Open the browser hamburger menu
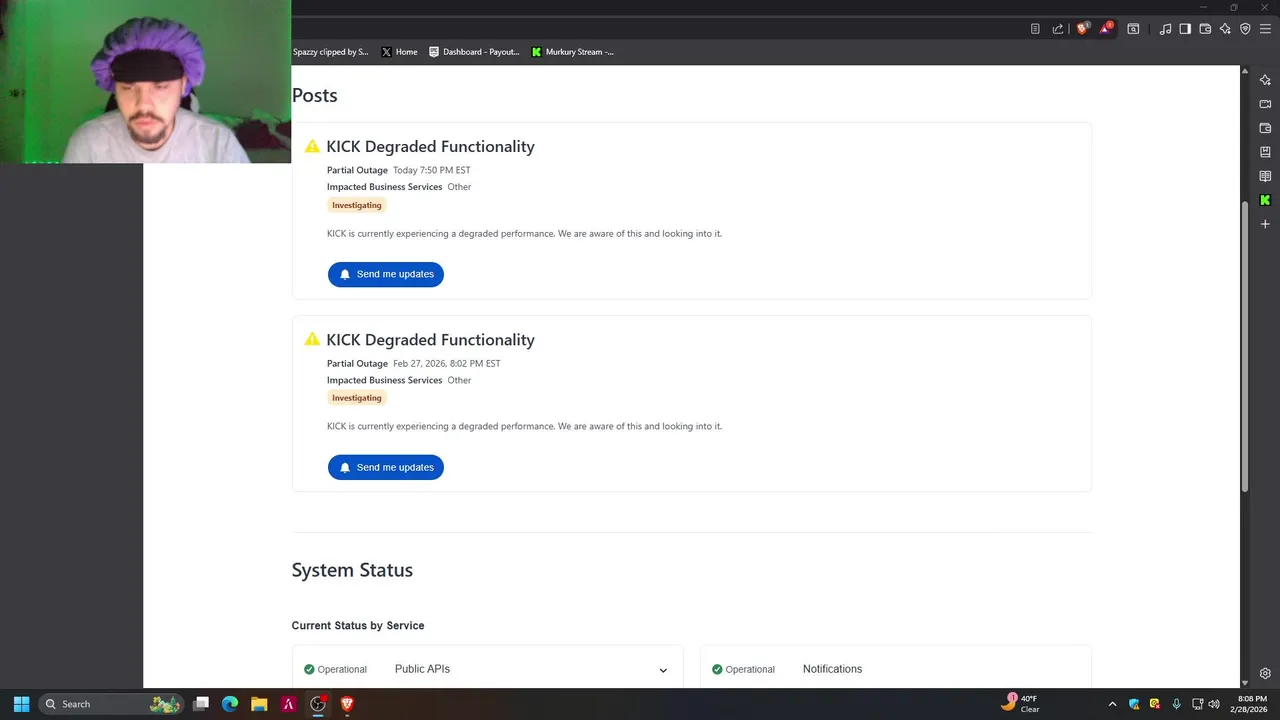This screenshot has height=720, width=1280. [1265, 29]
